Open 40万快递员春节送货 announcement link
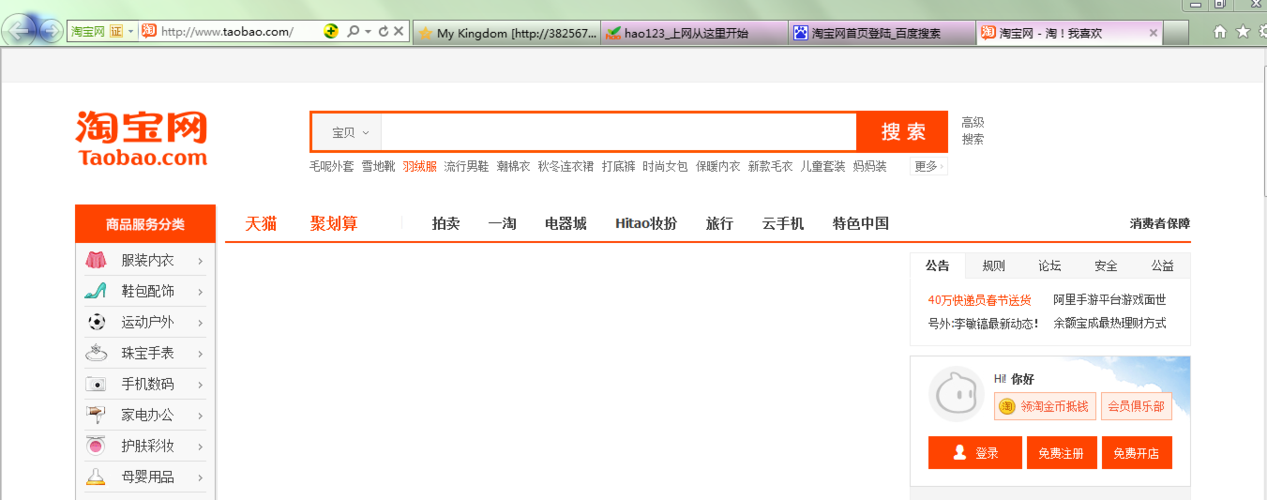 pyautogui.click(x=979, y=300)
